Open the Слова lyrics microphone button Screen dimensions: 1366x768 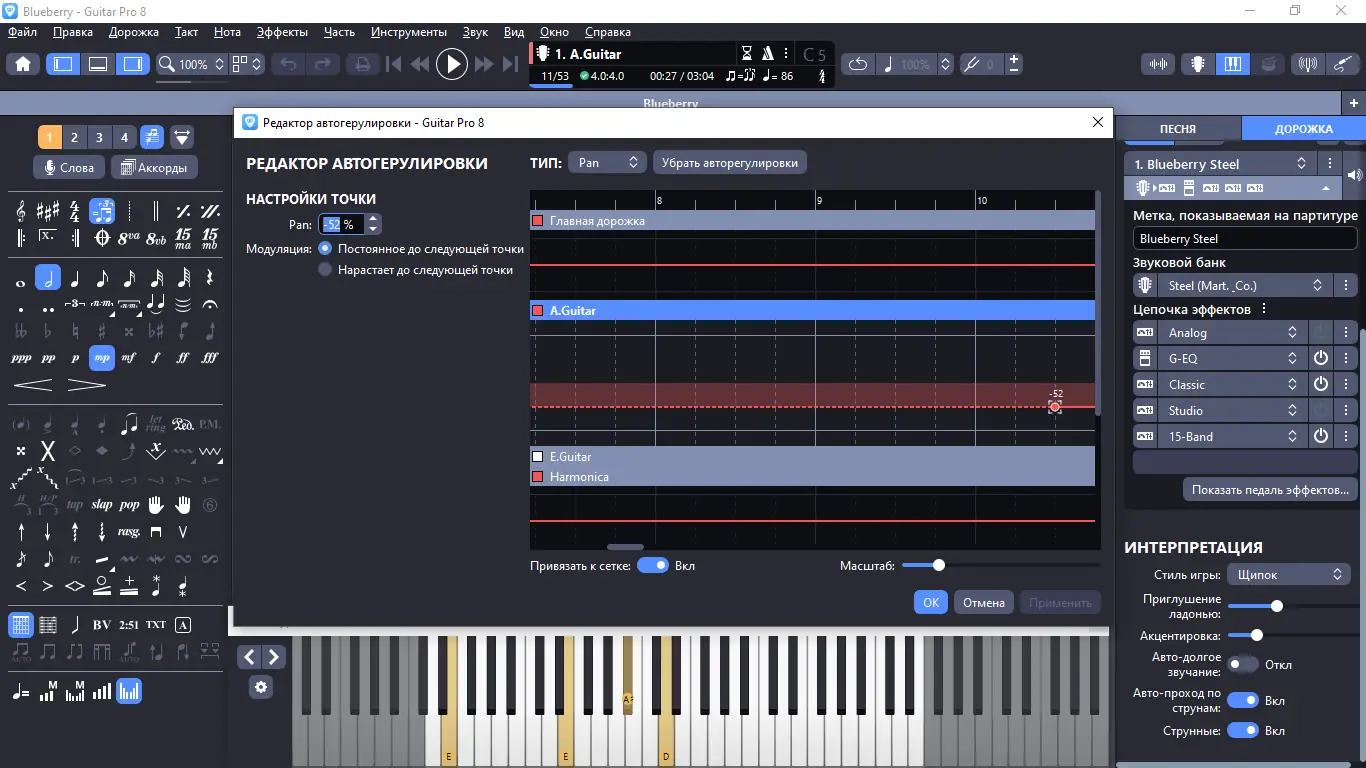click(x=68, y=167)
